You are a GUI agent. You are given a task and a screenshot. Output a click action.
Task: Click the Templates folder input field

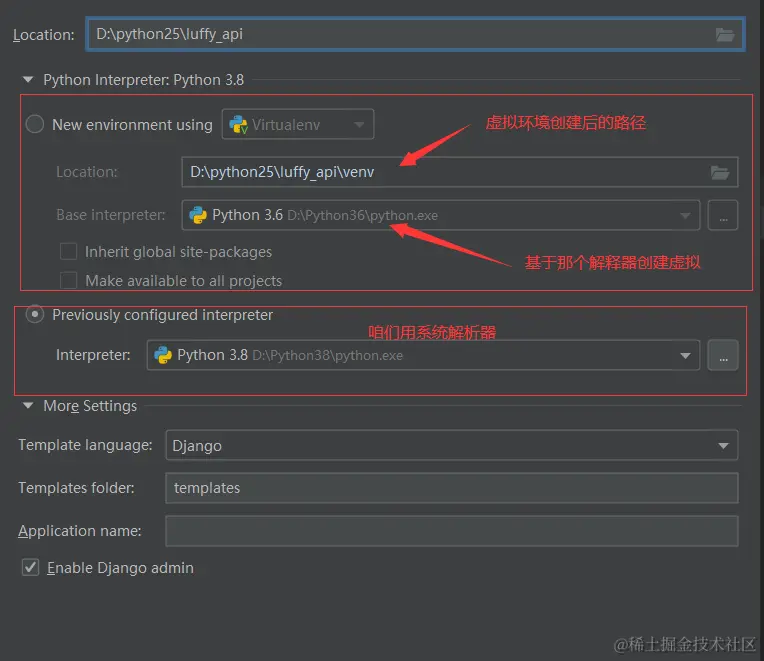tap(452, 488)
